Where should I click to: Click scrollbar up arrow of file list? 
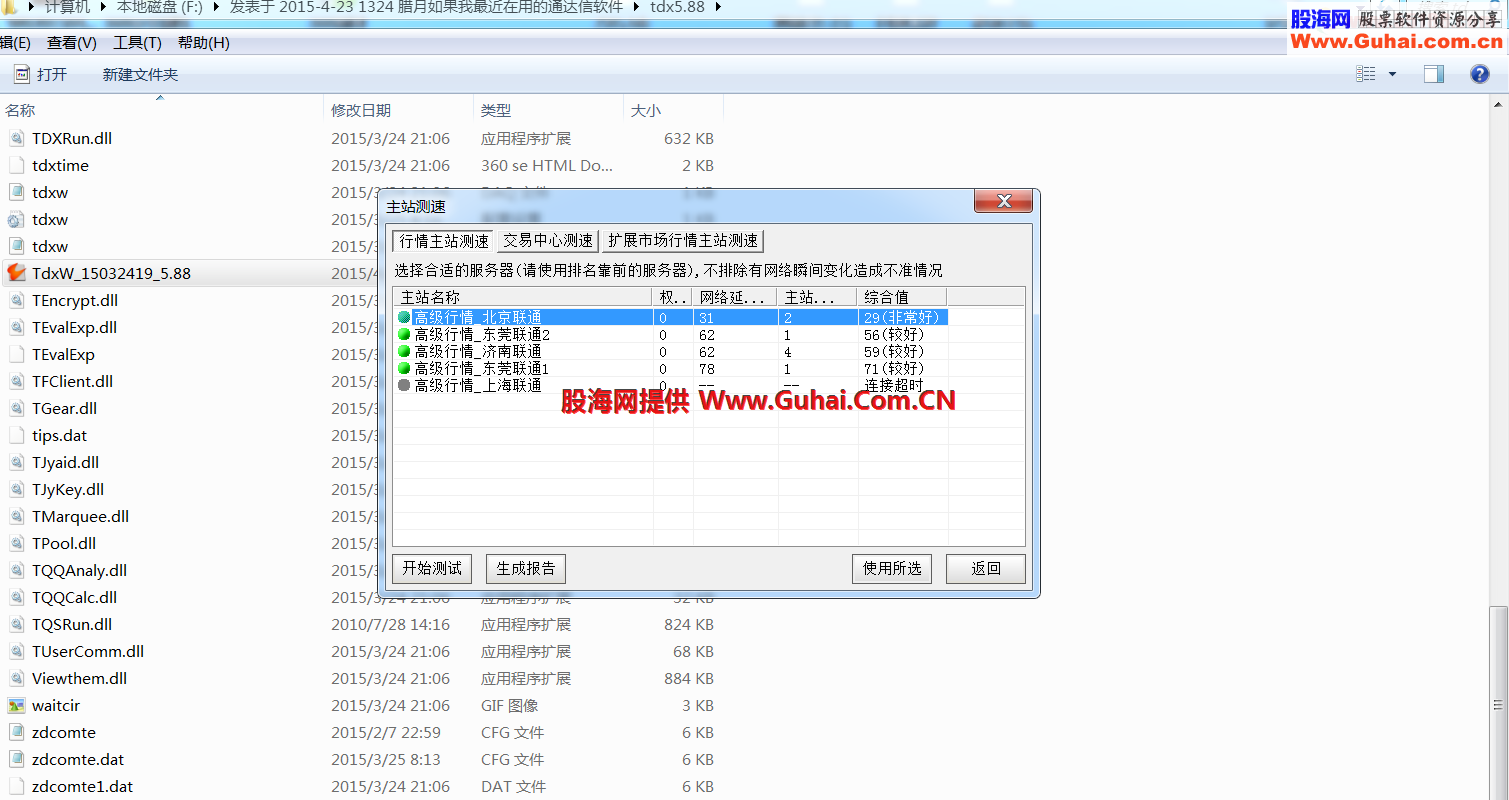point(1500,103)
